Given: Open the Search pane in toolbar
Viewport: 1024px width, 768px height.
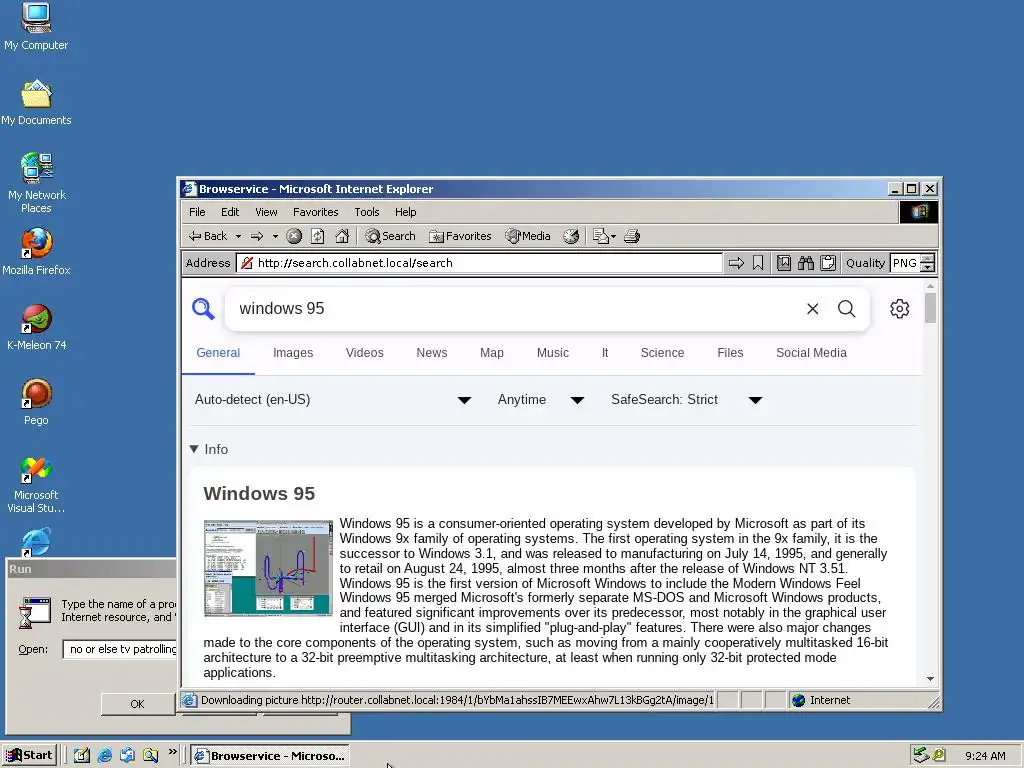Looking at the screenshot, I should [x=391, y=236].
